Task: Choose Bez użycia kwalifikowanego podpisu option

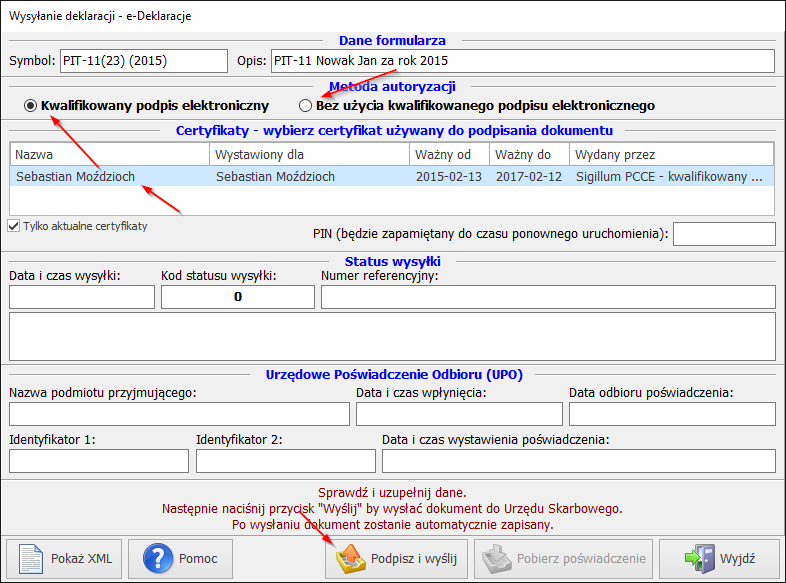Action: (x=306, y=106)
